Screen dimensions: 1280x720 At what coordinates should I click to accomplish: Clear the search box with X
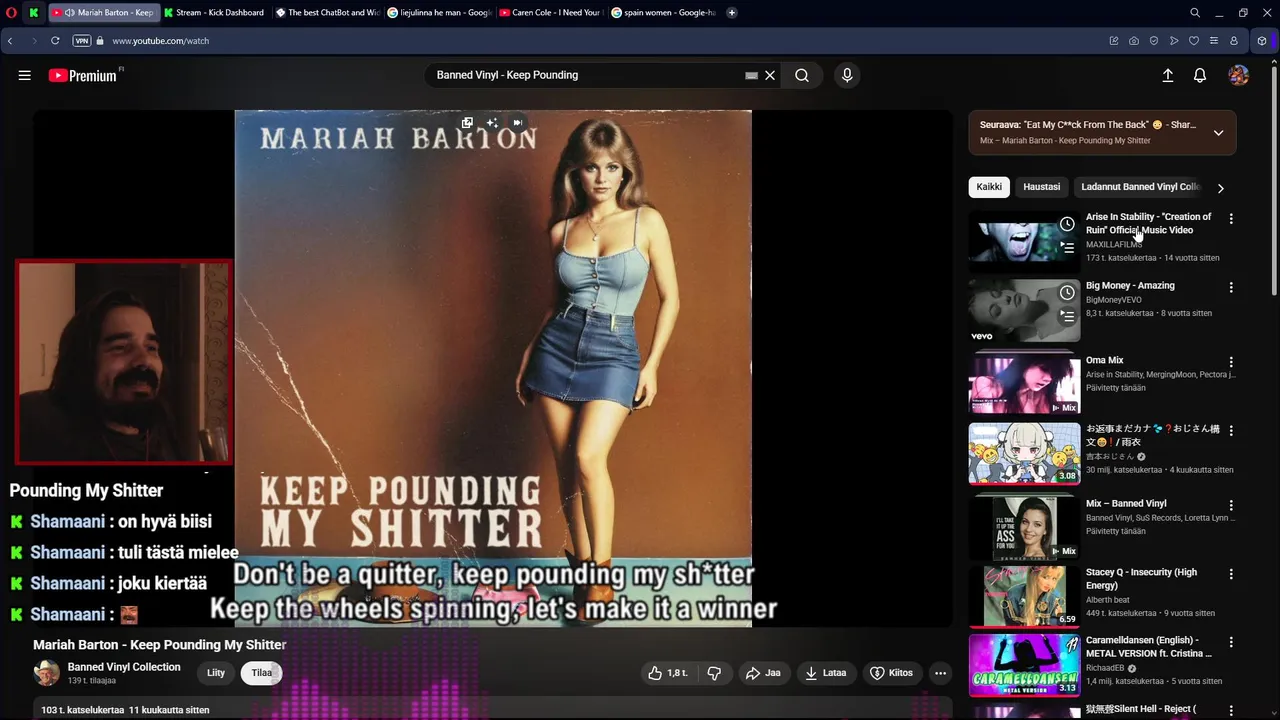770,75
